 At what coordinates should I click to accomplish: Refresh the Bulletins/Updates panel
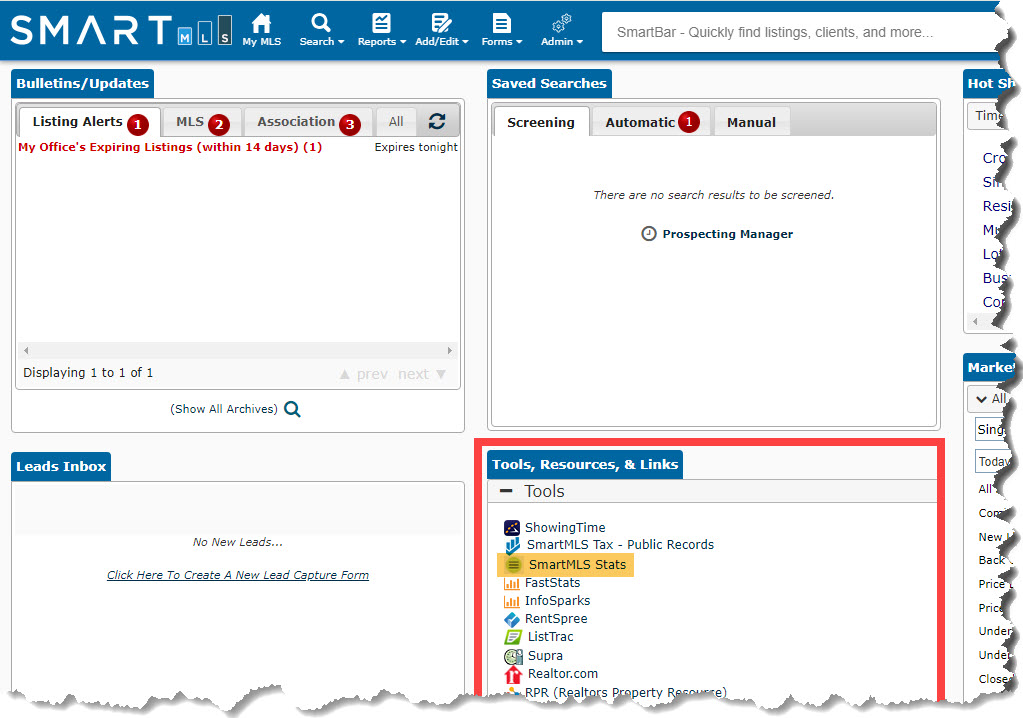pos(437,122)
